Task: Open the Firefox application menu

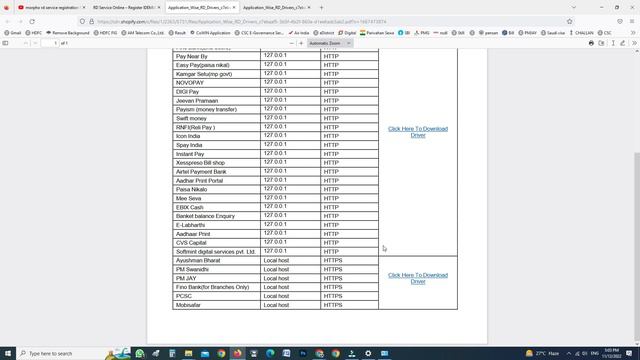Action: (x=632, y=21)
